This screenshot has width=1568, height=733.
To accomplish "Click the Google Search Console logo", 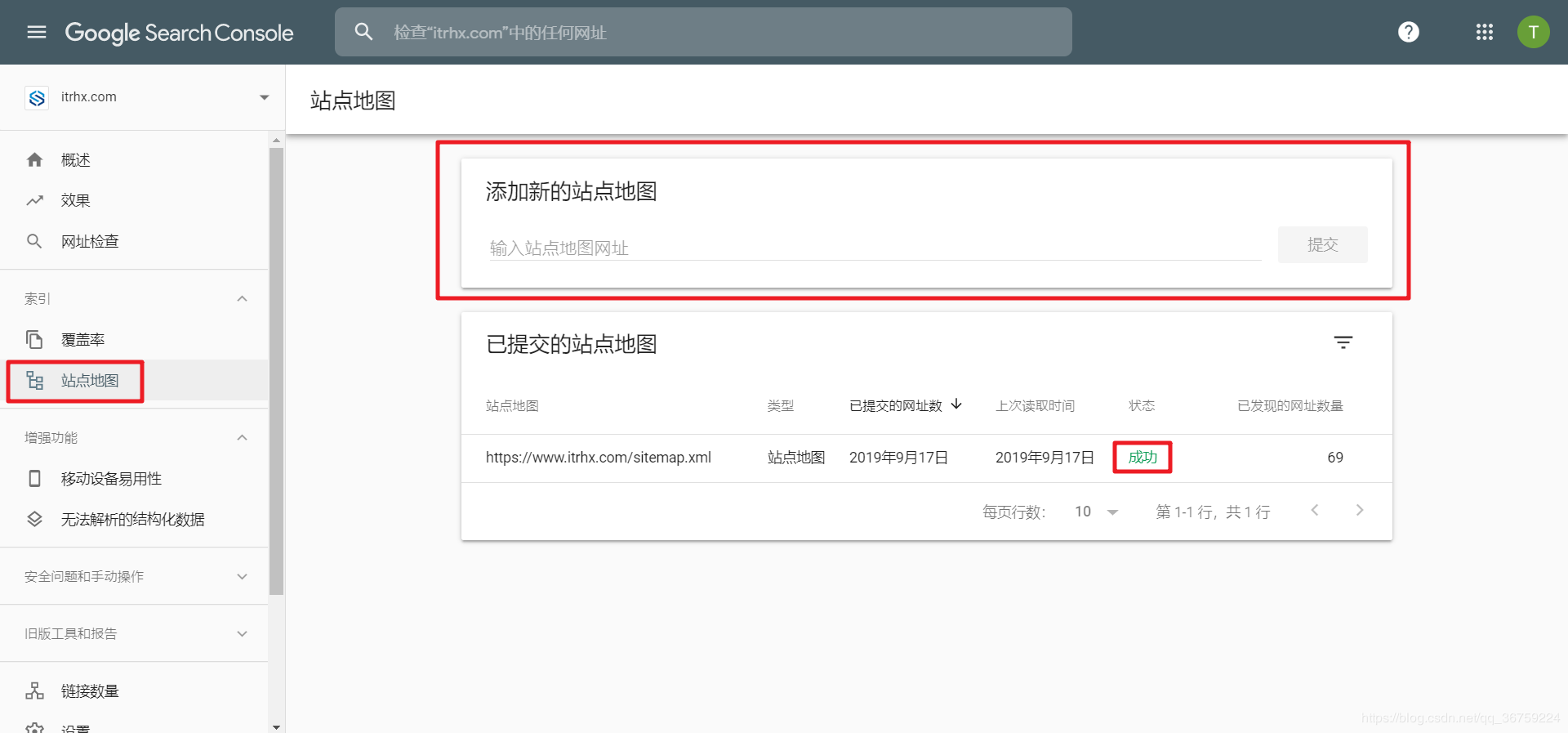I will [179, 33].
